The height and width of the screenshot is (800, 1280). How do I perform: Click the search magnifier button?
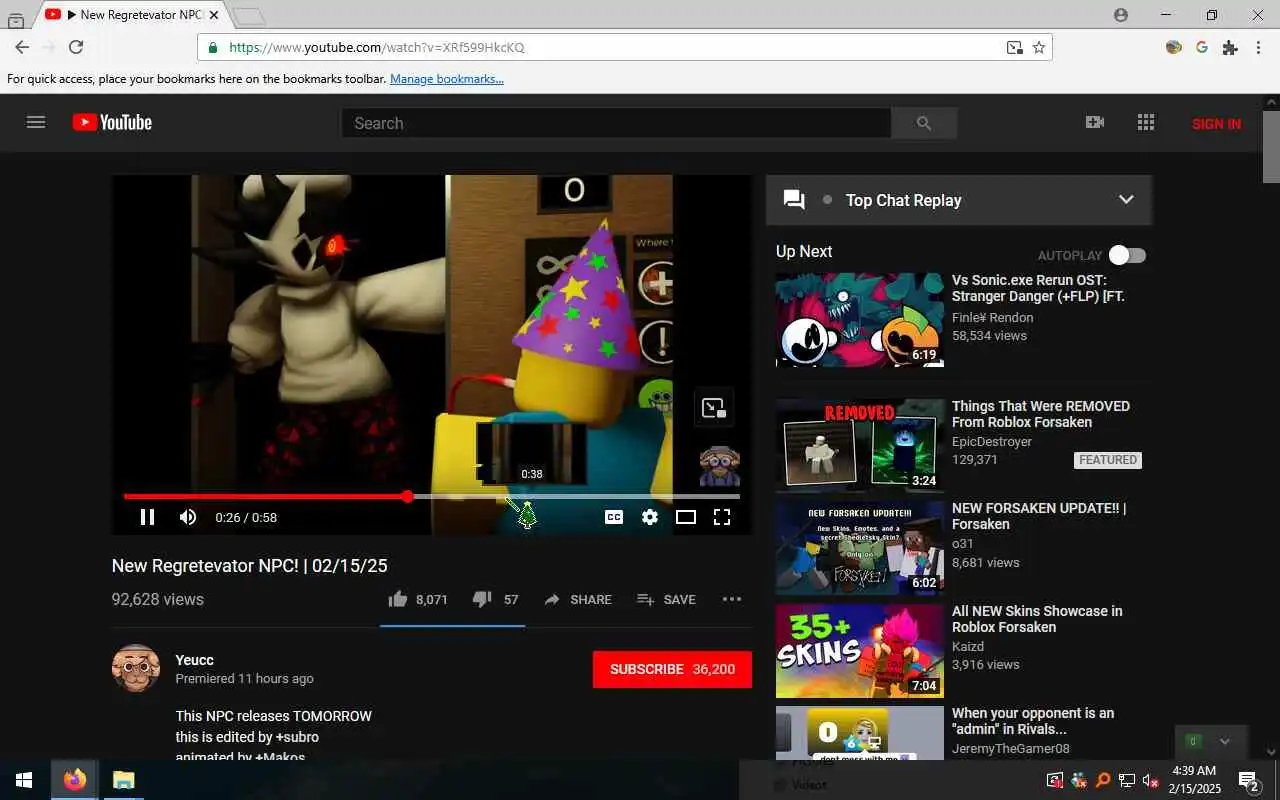(924, 123)
